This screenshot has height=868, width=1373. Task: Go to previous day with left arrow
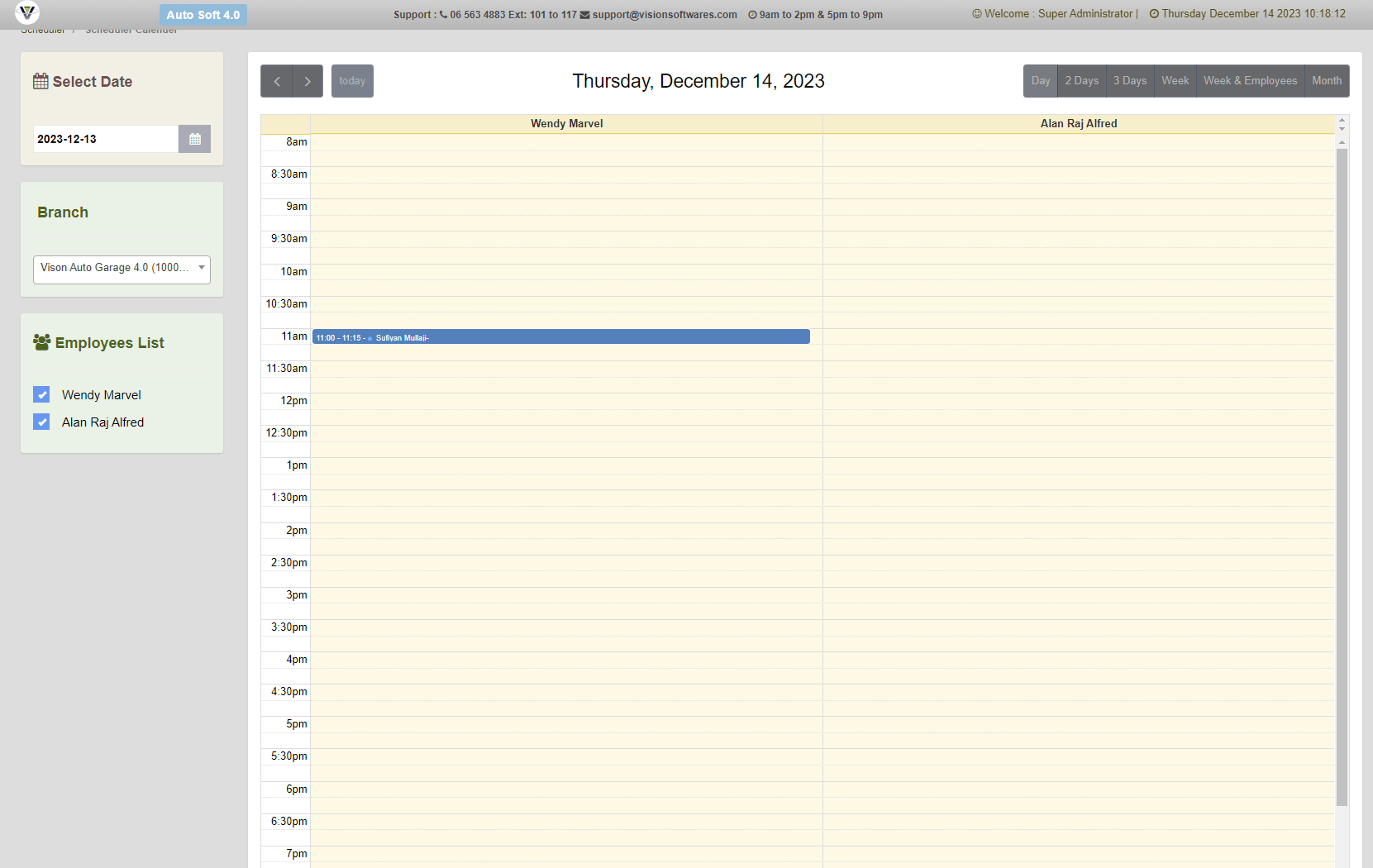276,81
